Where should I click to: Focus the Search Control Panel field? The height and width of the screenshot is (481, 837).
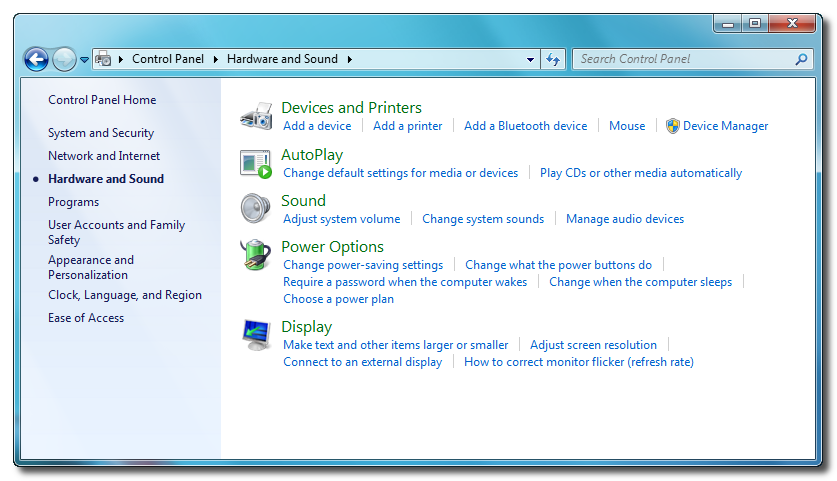[692, 59]
